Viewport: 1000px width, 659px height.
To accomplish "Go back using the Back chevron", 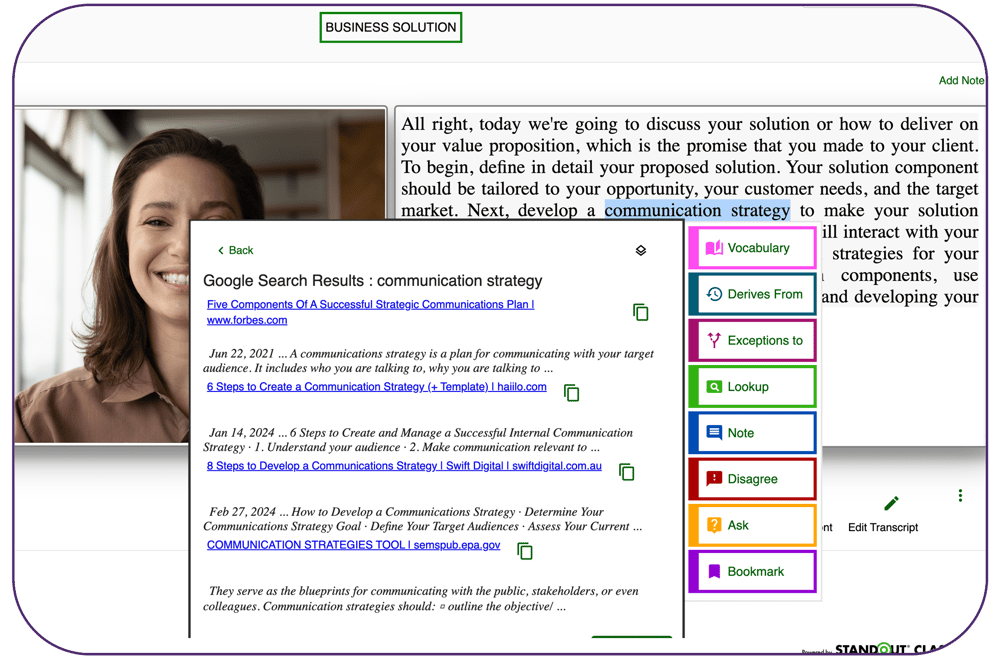I will [x=235, y=250].
